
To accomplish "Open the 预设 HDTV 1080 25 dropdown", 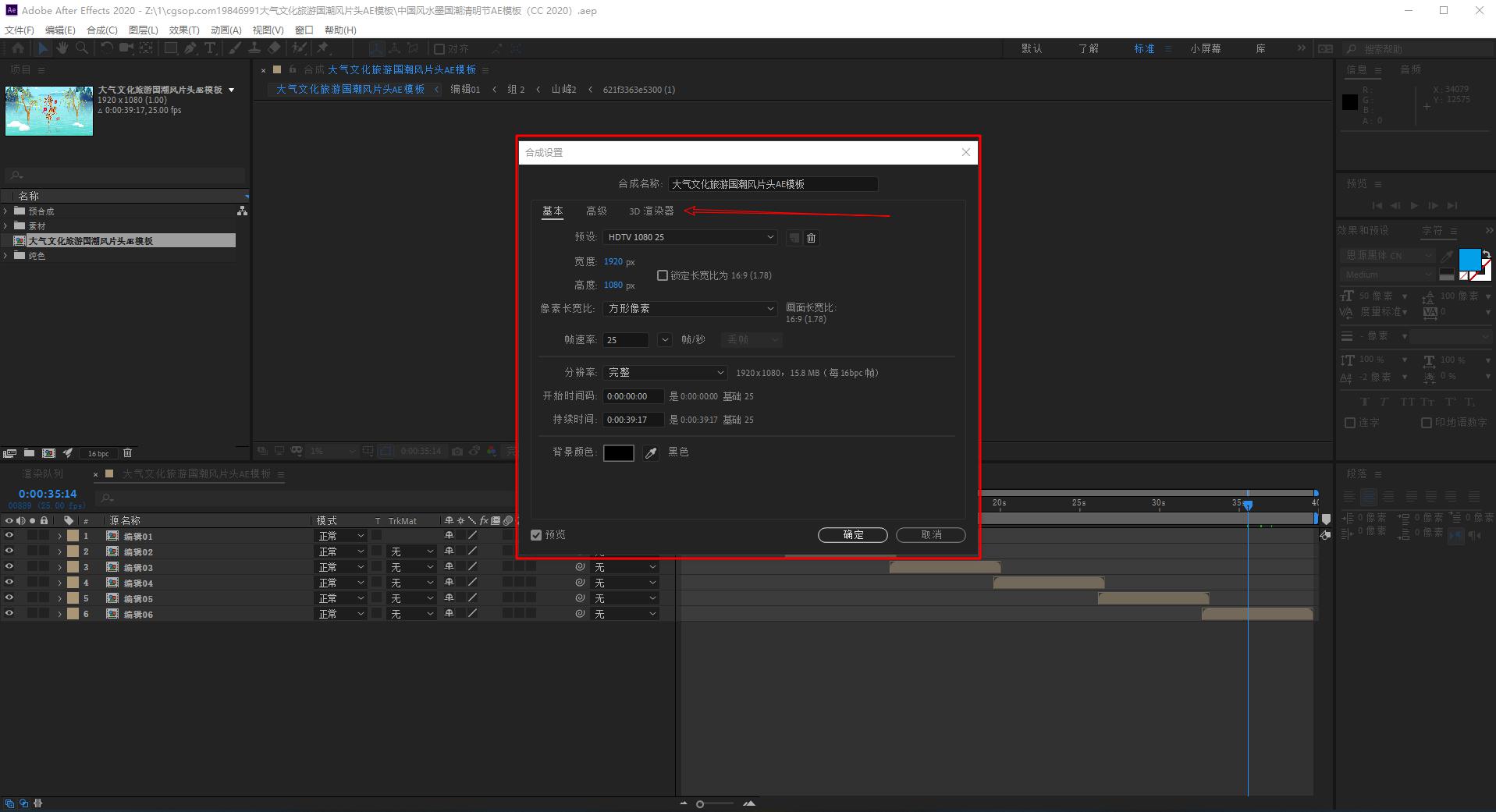I will coord(690,237).
